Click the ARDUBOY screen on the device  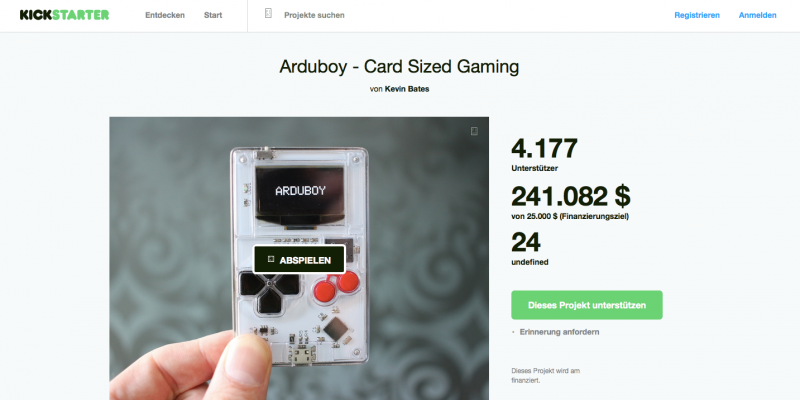point(300,190)
